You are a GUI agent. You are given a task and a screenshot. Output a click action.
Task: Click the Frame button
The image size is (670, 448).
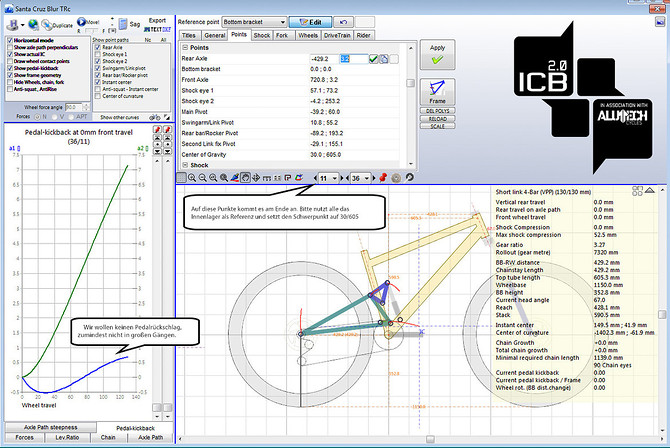coord(438,92)
